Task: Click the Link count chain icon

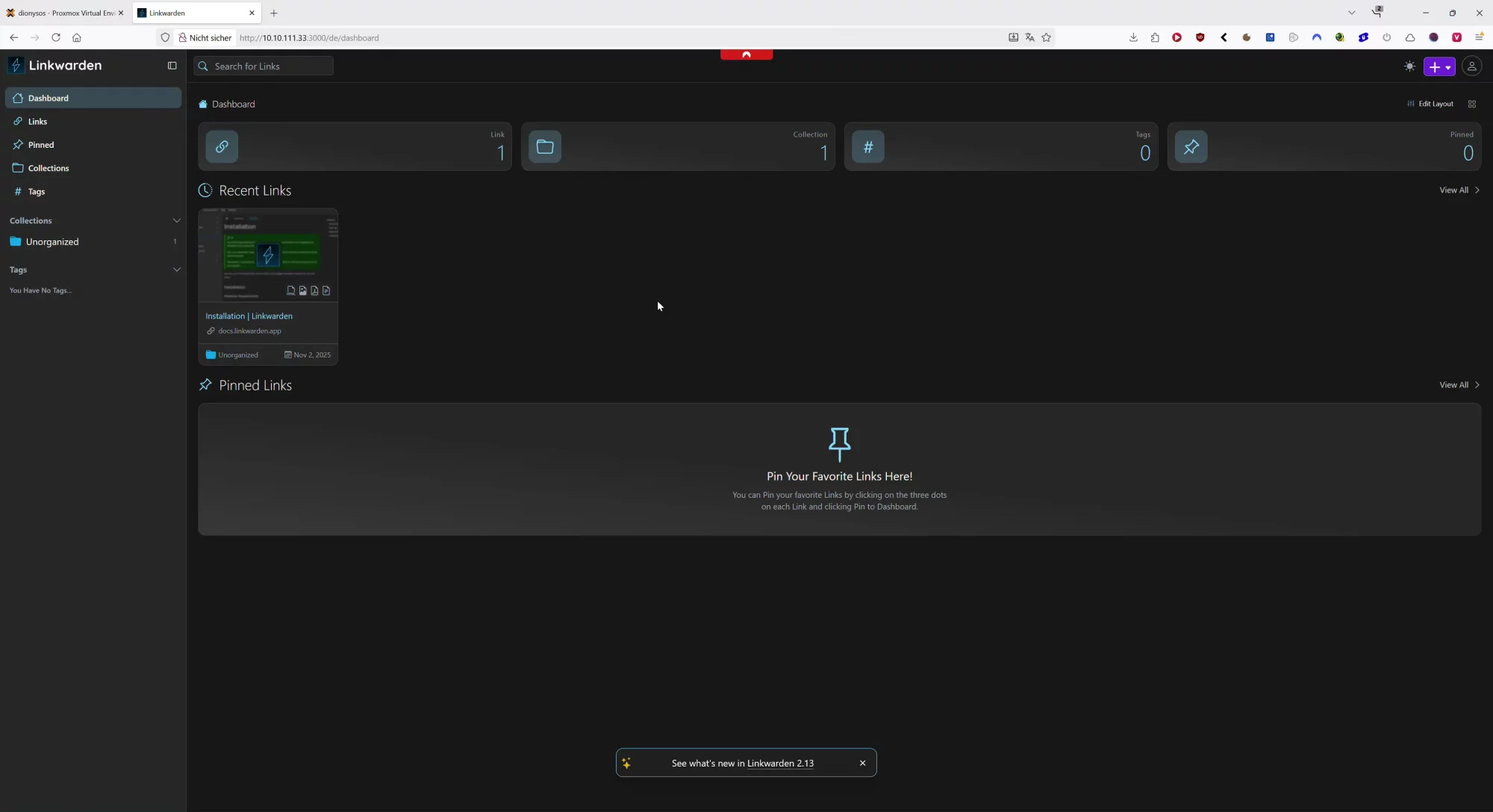Action: coord(222,146)
